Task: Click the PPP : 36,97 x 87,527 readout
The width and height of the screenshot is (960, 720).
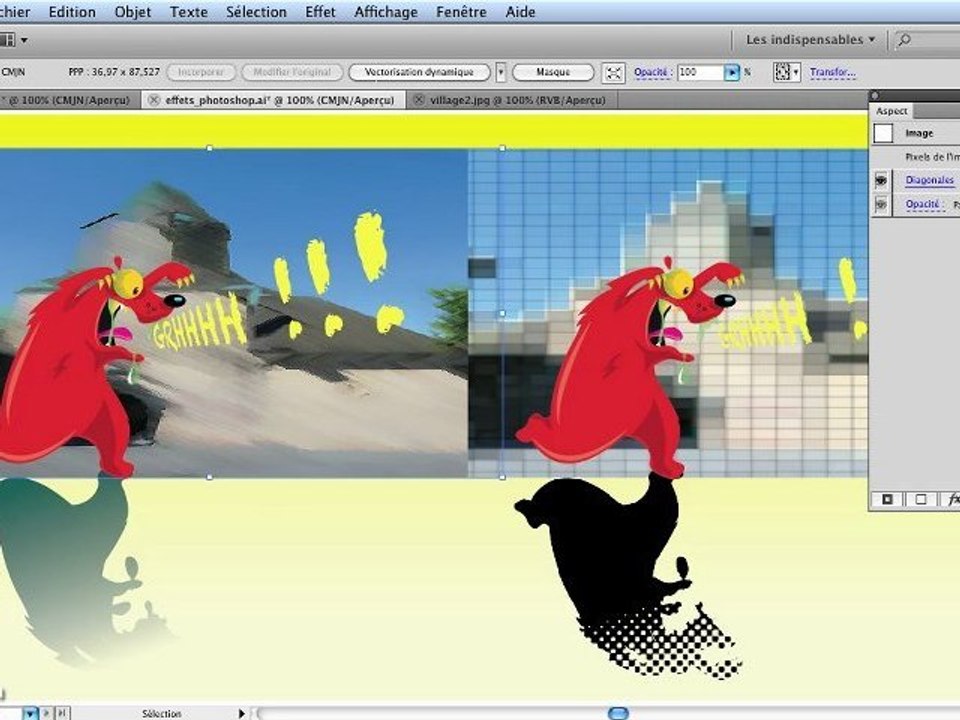Action: pyautogui.click(x=114, y=72)
